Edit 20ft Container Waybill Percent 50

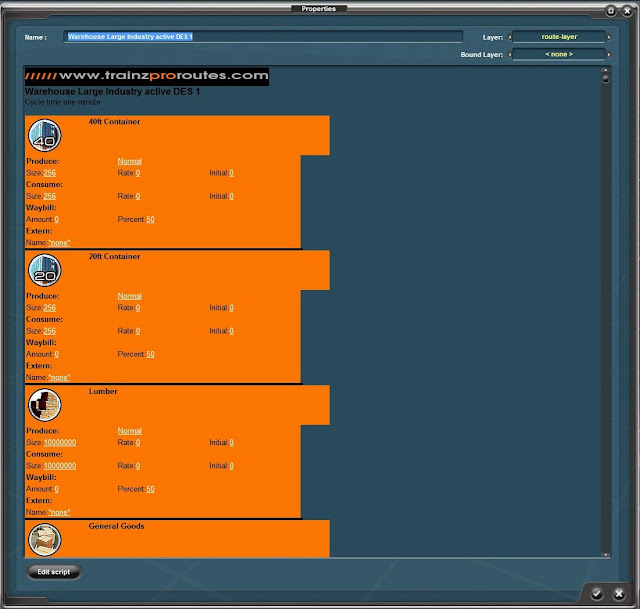tap(150, 354)
